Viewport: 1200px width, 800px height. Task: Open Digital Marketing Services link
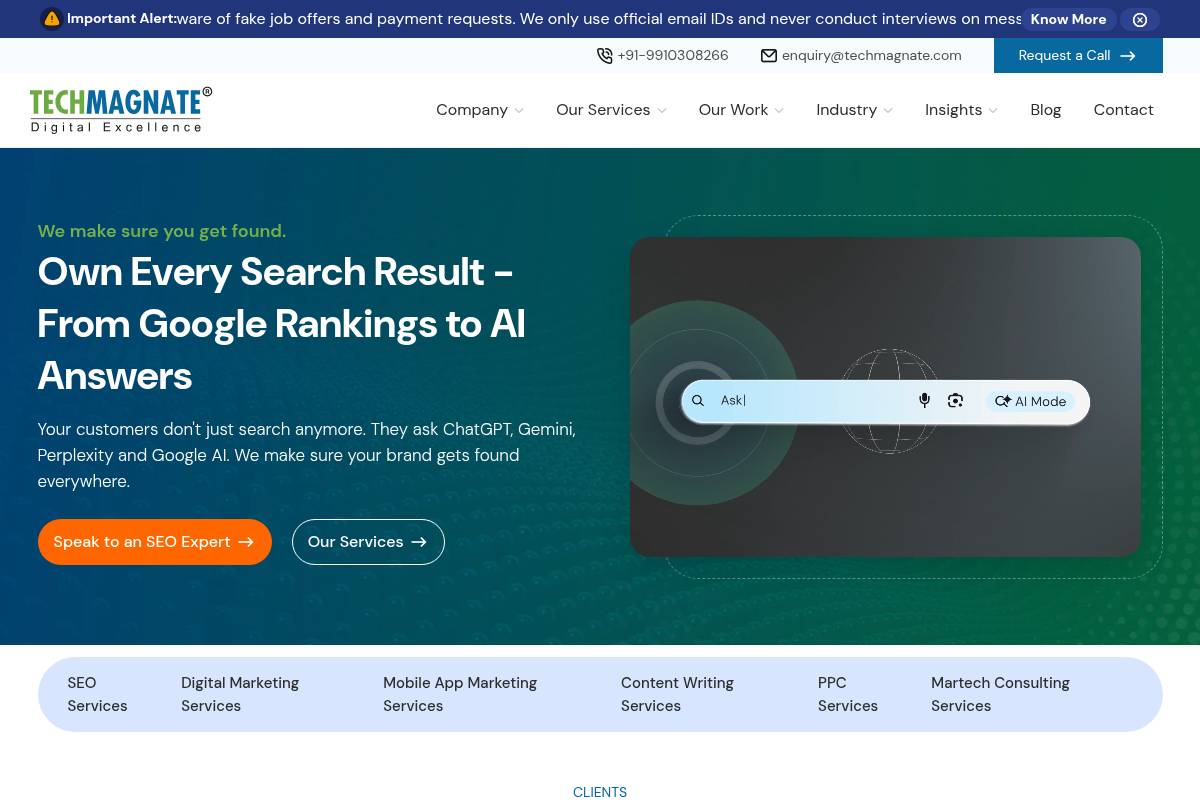point(240,694)
